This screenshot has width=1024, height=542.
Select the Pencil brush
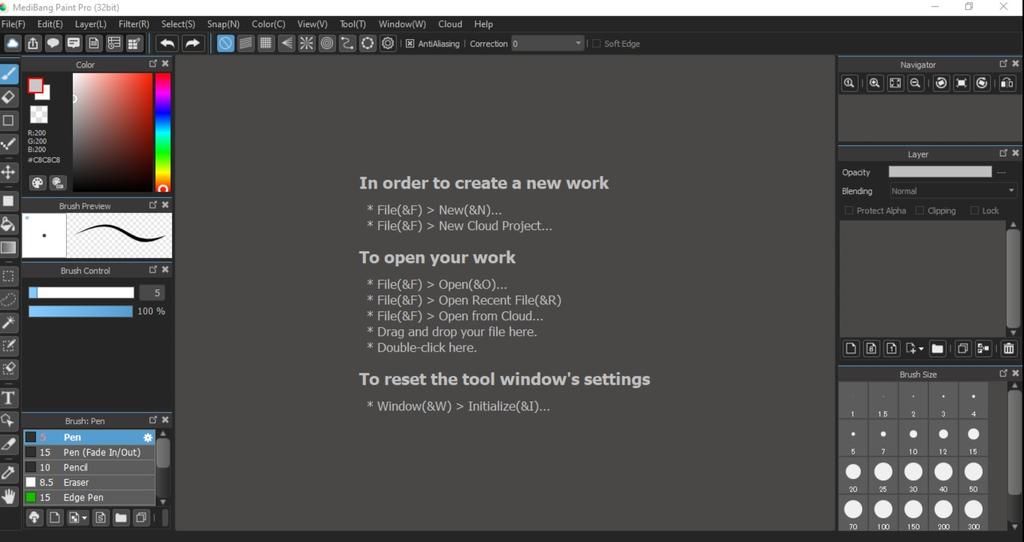(x=89, y=467)
